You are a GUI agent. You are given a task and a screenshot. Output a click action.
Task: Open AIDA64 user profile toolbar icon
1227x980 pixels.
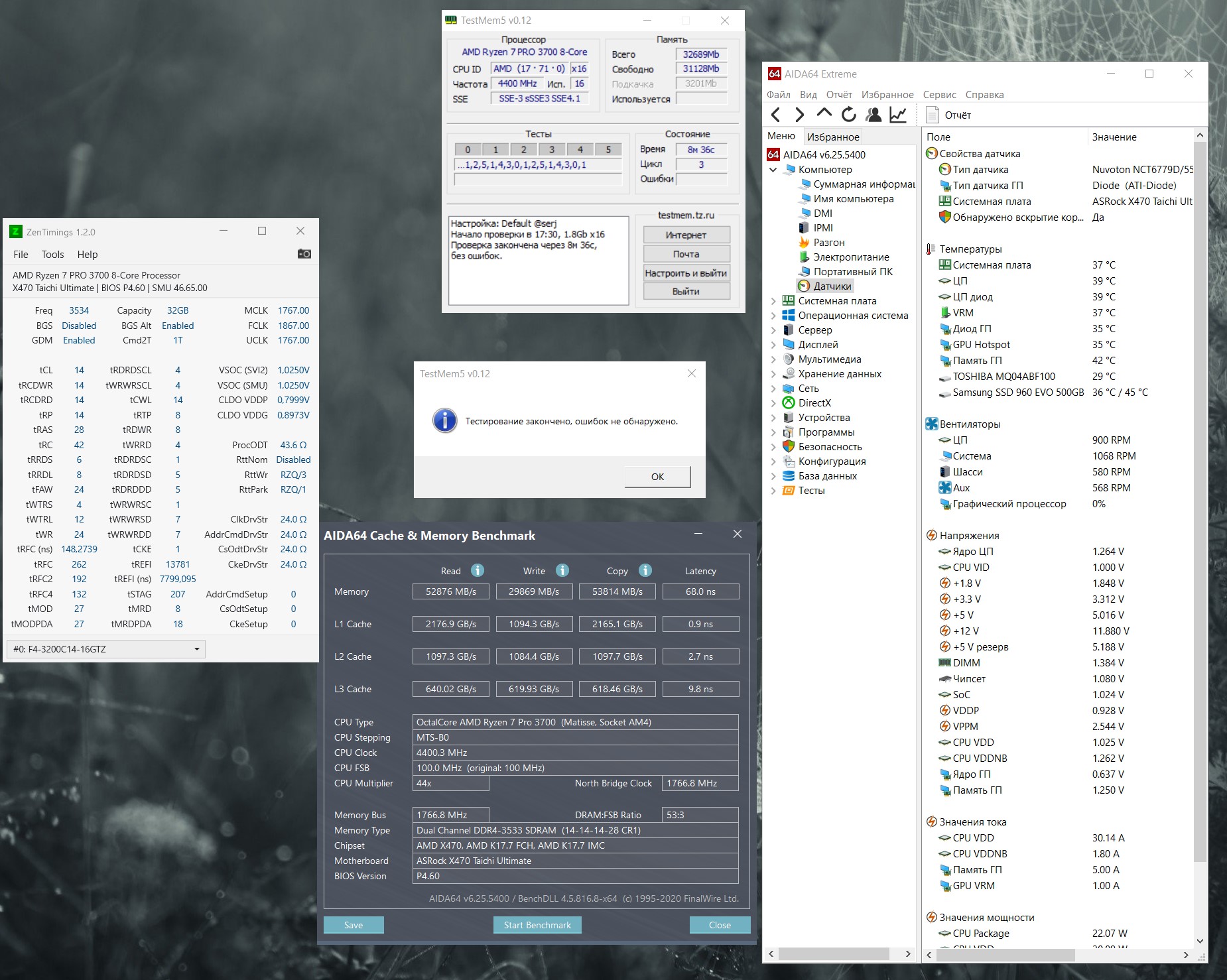coord(873,115)
